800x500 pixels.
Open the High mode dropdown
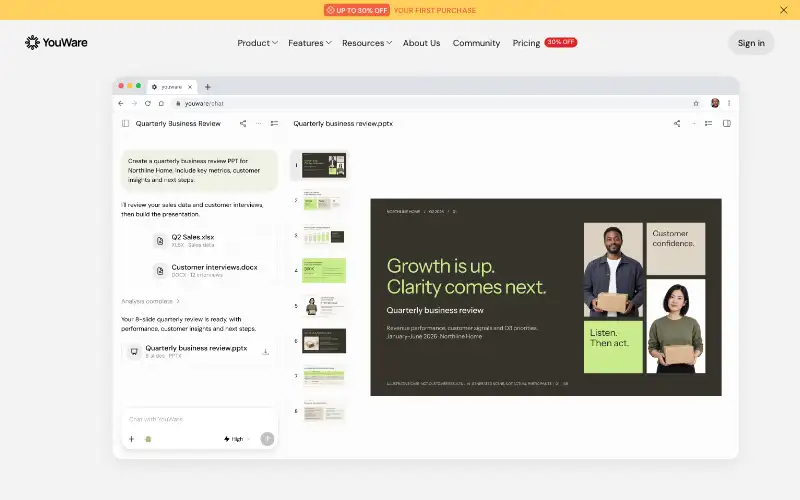[237, 439]
